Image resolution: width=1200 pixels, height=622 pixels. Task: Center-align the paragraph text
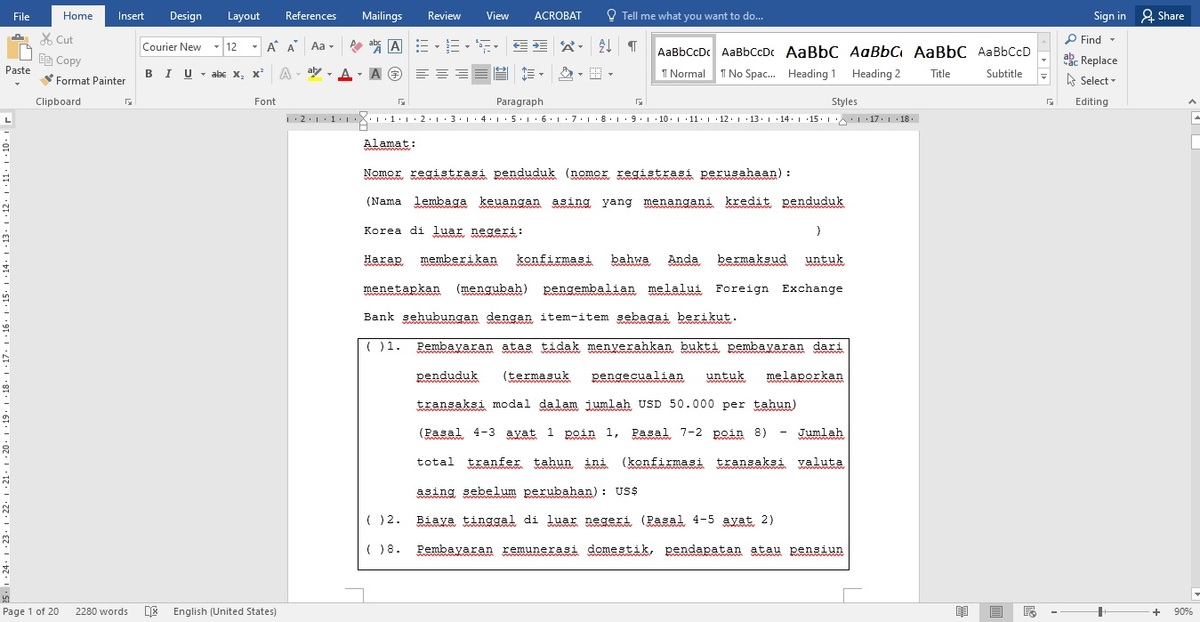[442, 74]
